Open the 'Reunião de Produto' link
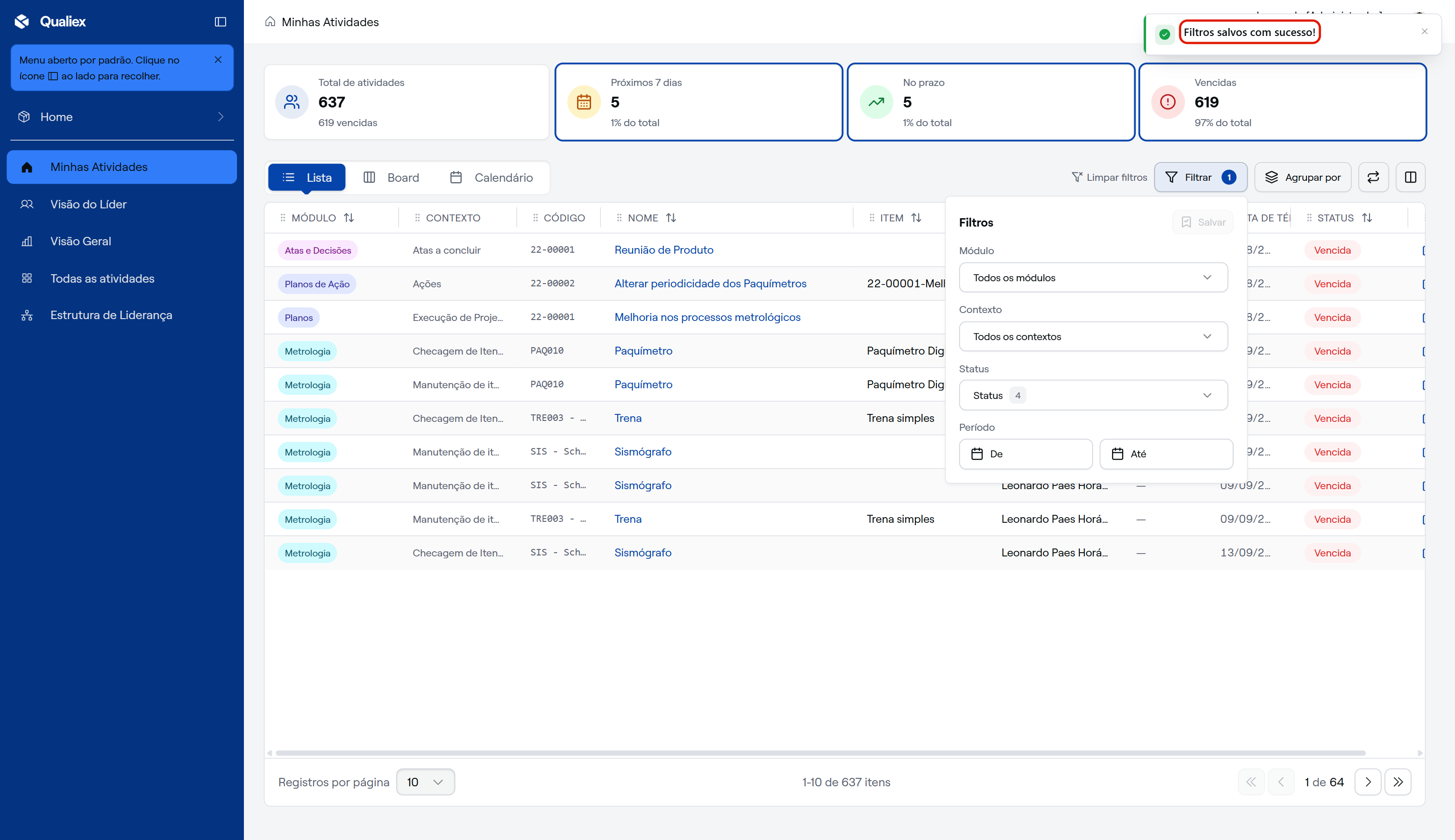Viewport: 1455px width, 840px height. [x=663, y=250]
